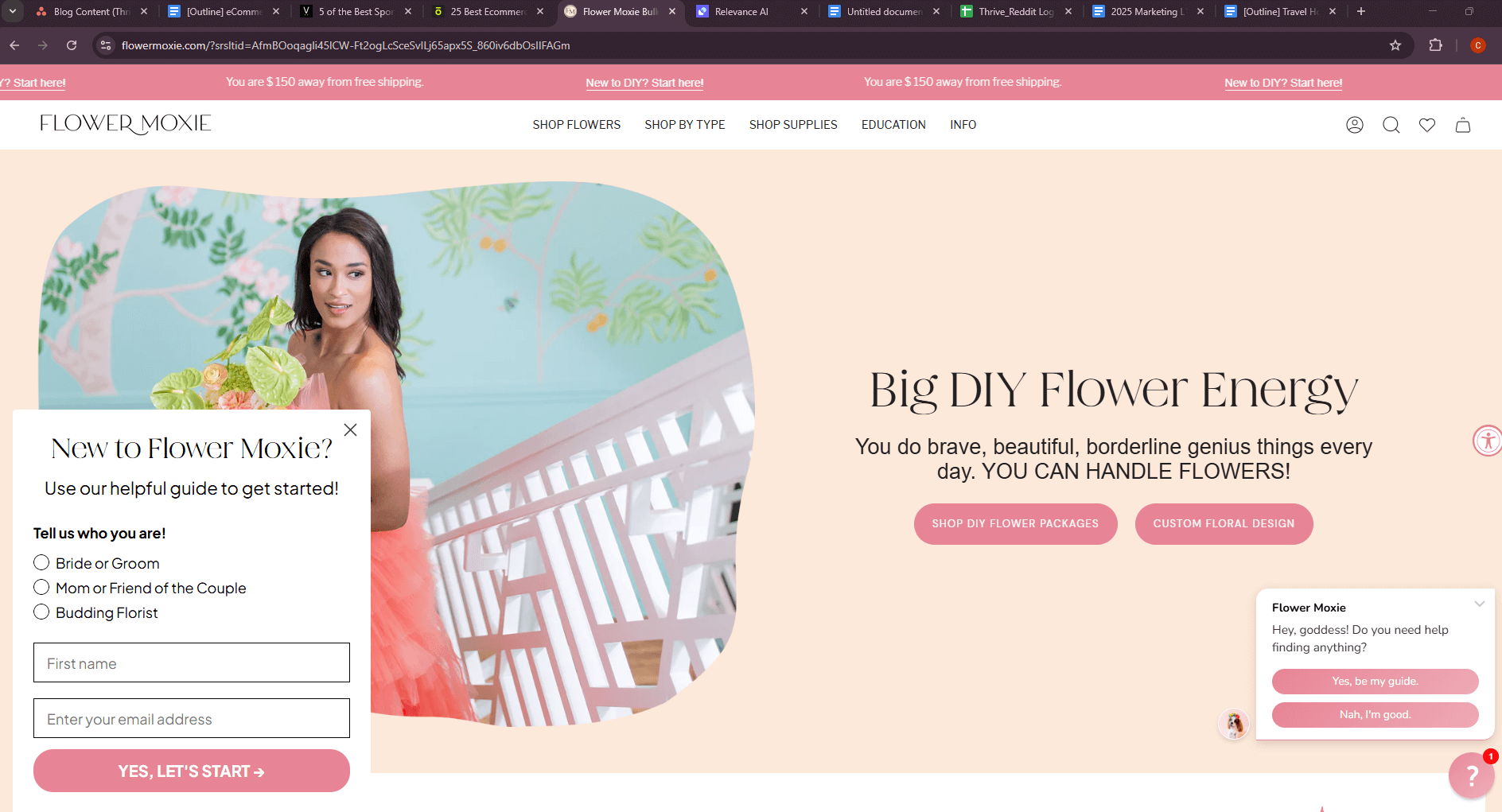This screenshot has width=1502, height=812.
Task: Open the account profile icon
Action: tap(1354, 125)
